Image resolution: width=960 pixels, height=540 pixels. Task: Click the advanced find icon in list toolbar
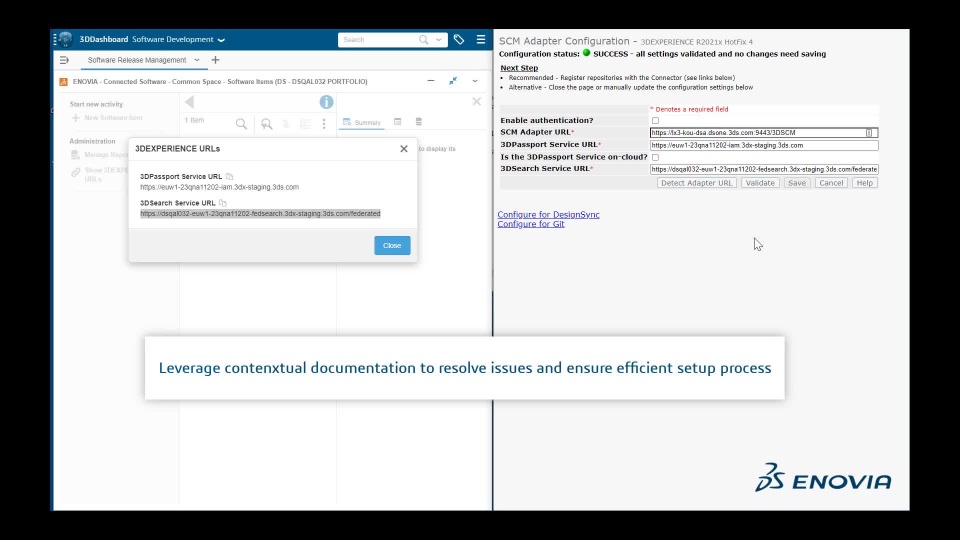point(266,124)
